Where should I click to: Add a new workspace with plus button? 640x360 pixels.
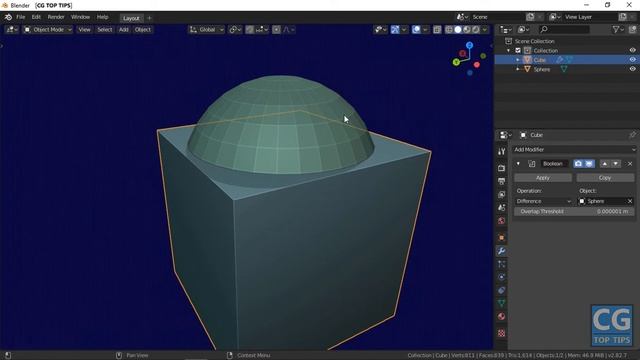pyautogui.click(x=149, y=18)
